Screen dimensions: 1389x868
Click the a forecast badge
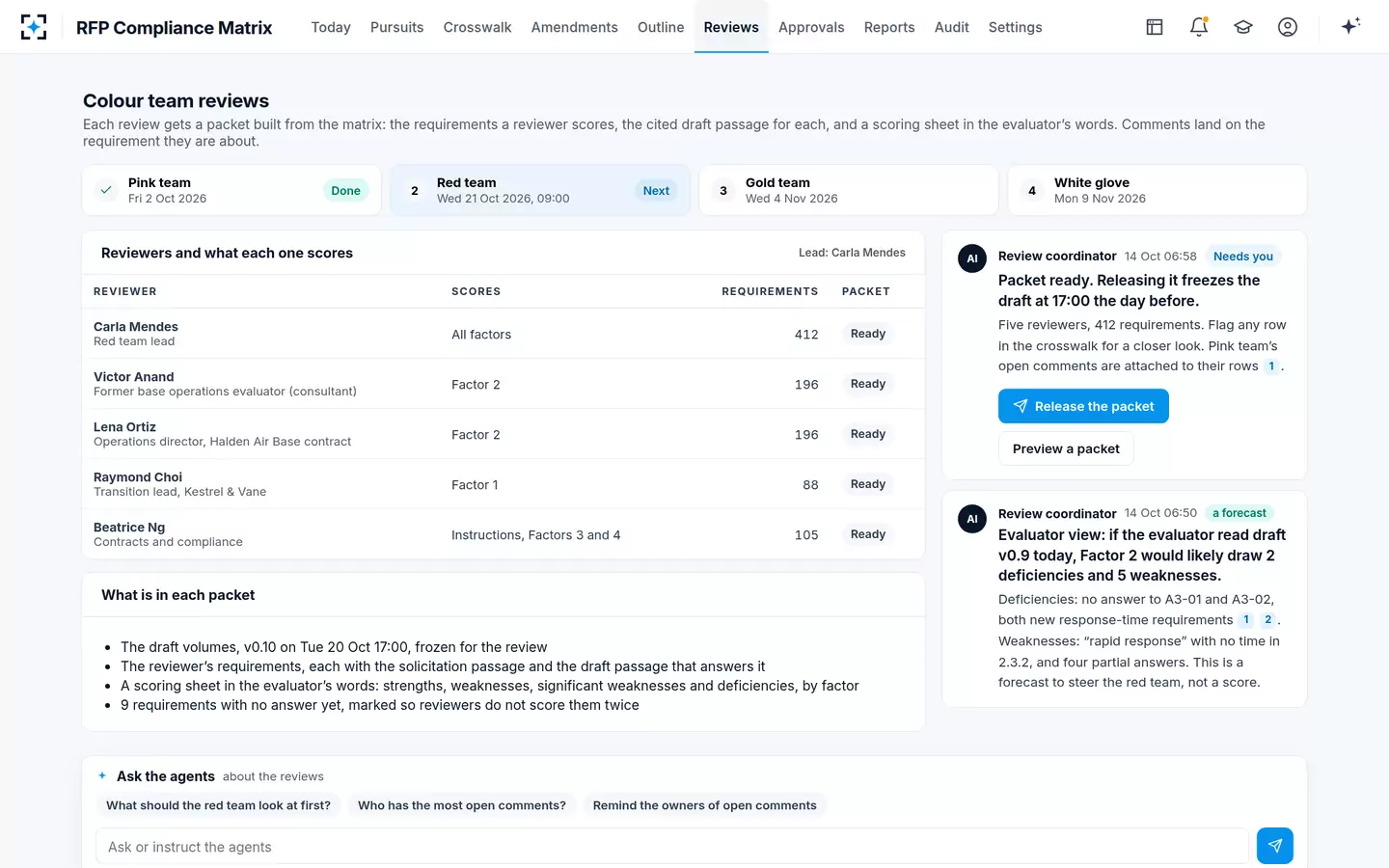[x=1239, y=513]
